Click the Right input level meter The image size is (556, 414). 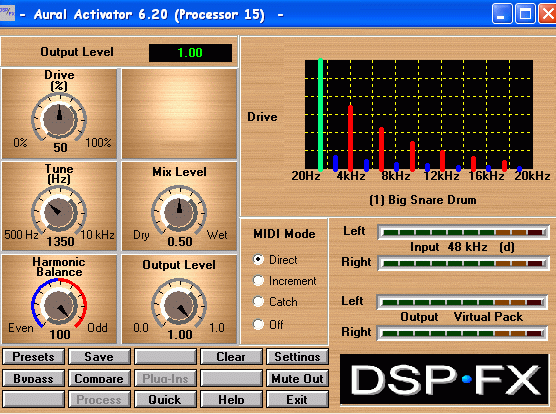click(x=464, y=263)
